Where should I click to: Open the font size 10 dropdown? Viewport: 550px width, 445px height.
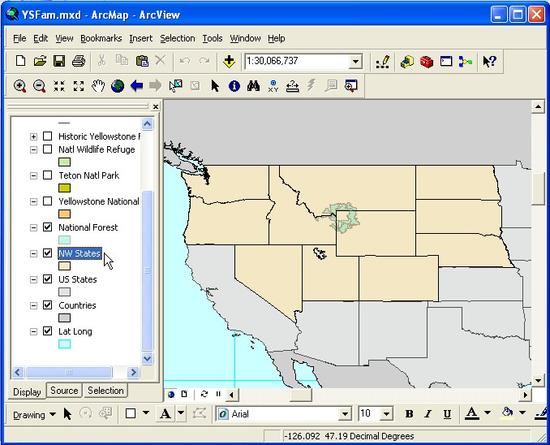pos(387,414)
